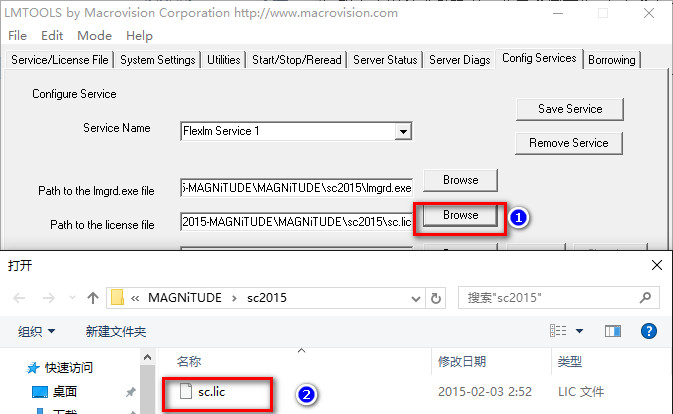Select 快速访问 in the navigation pane

point(69,368)
